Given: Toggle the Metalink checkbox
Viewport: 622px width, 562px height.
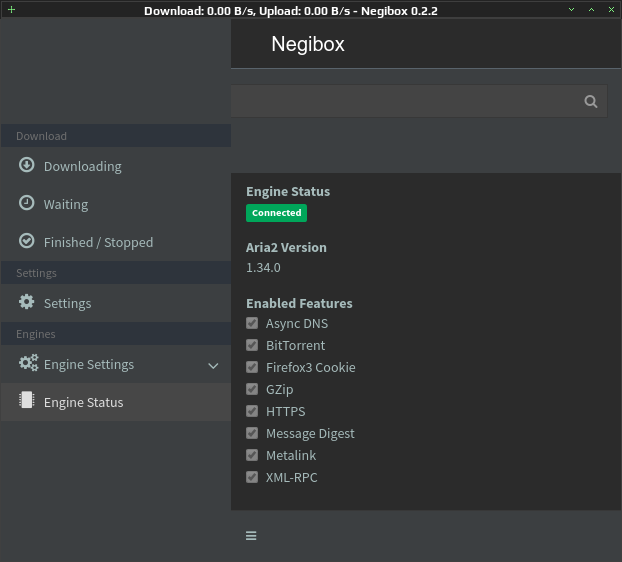Looking at the screenshot, I should tap(252, 455).
